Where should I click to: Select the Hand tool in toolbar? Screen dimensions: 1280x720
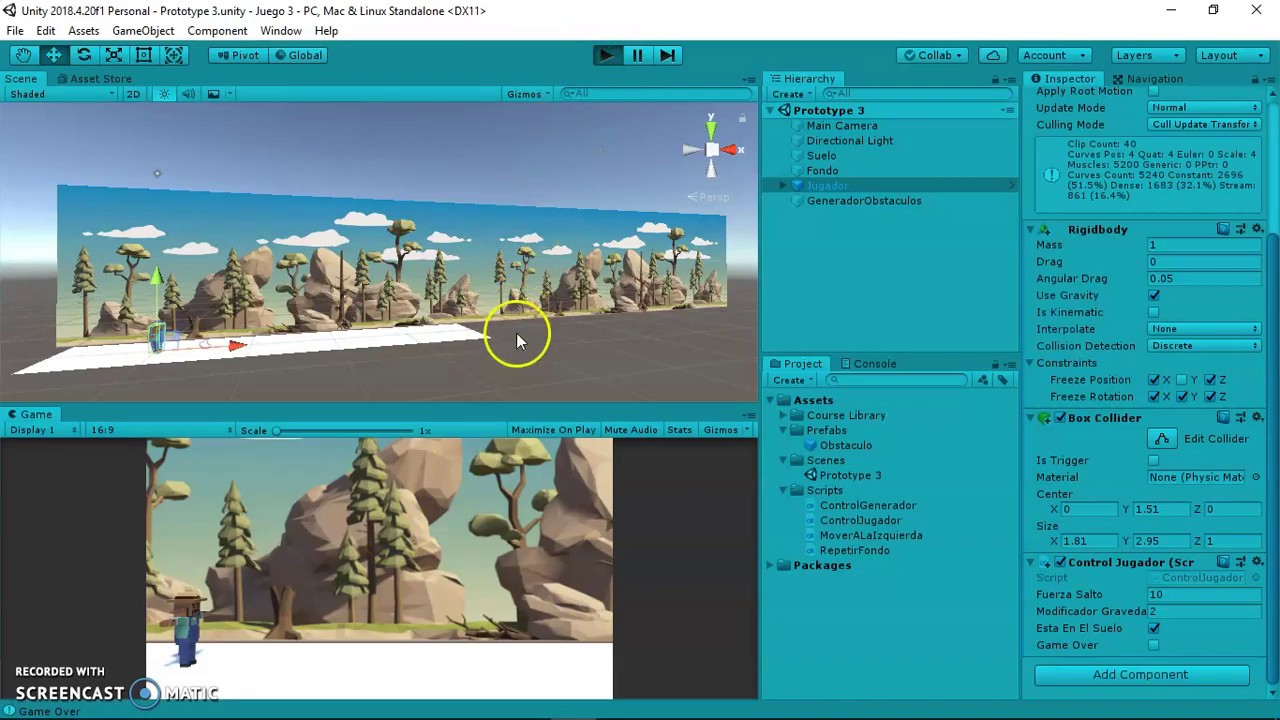(23, 55)
